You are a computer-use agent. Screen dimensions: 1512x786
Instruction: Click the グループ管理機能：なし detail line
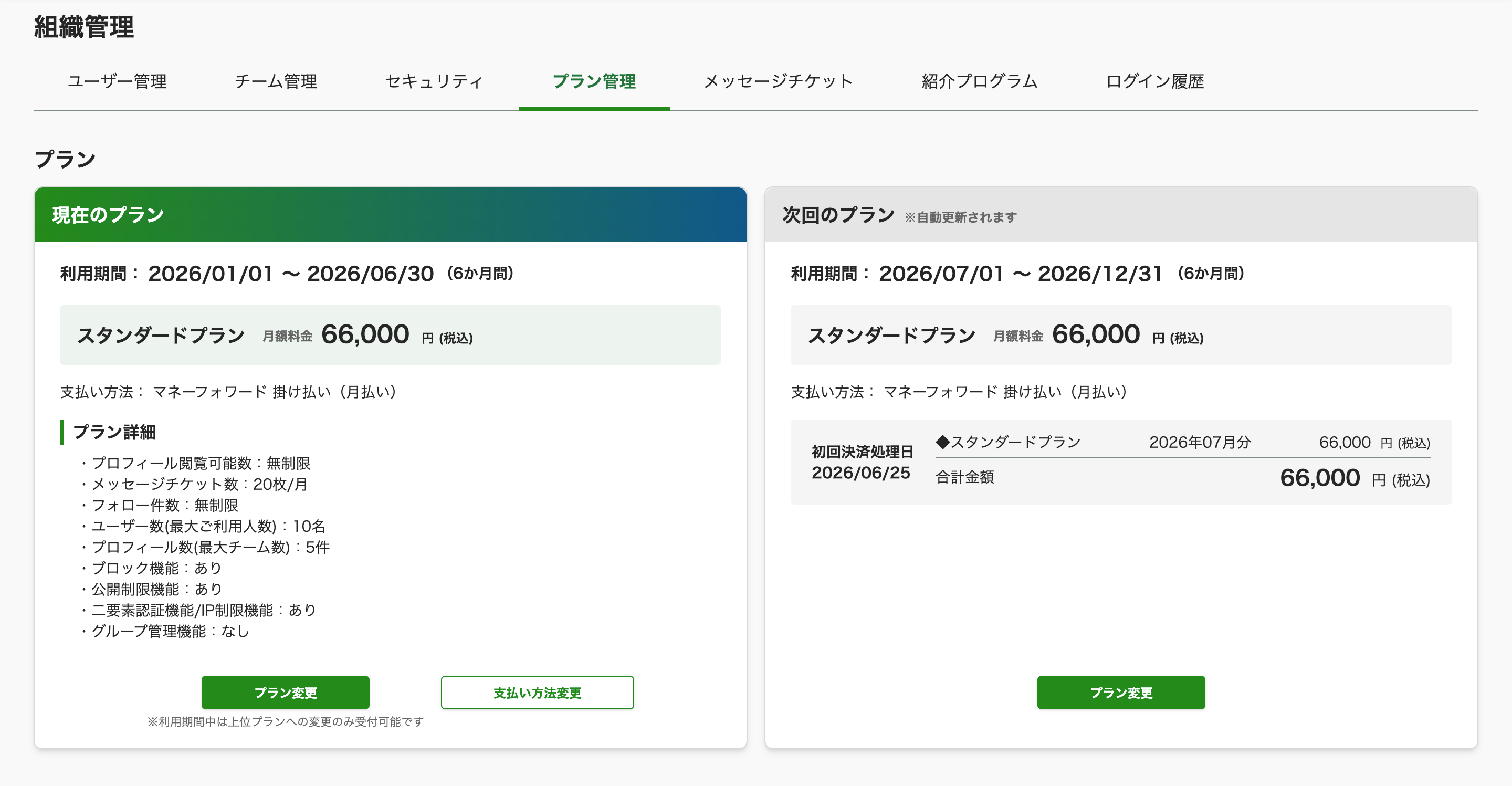point(170,631)
